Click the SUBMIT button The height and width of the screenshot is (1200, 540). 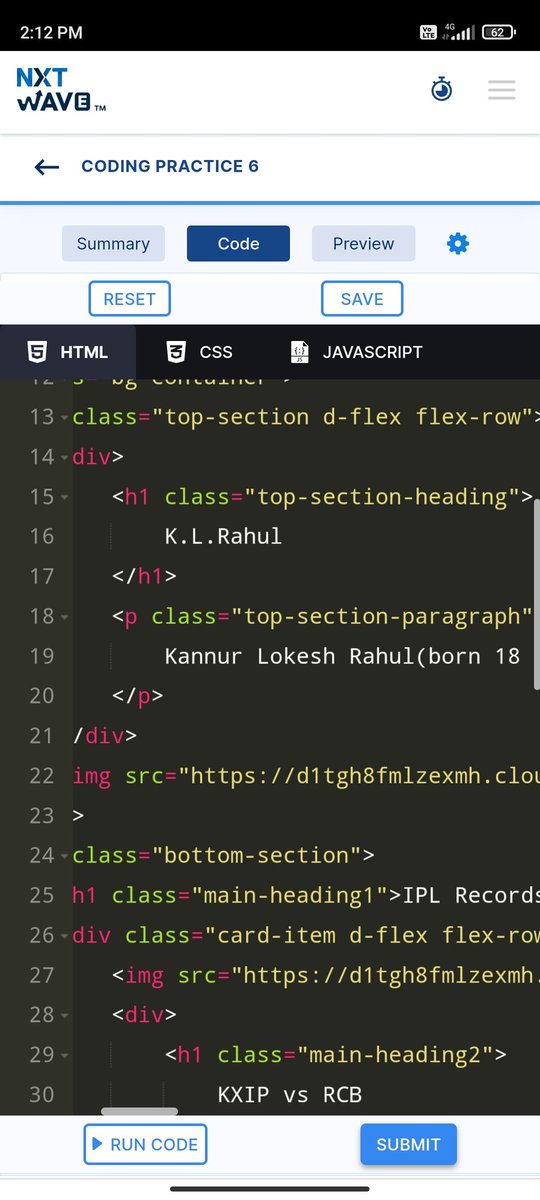(x=408, y=1145)
